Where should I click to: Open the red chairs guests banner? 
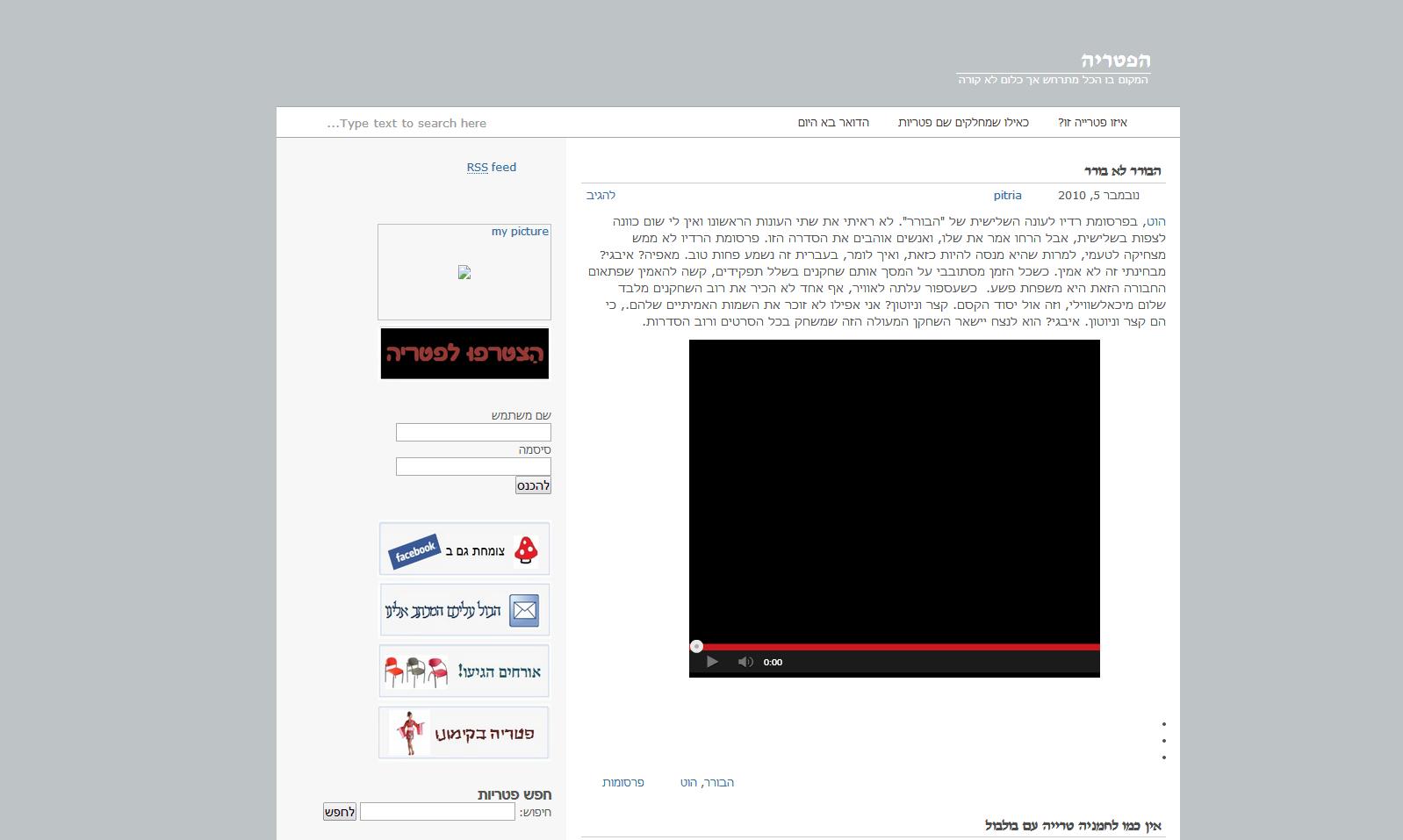pyautogui.click(x=464, y=671)
